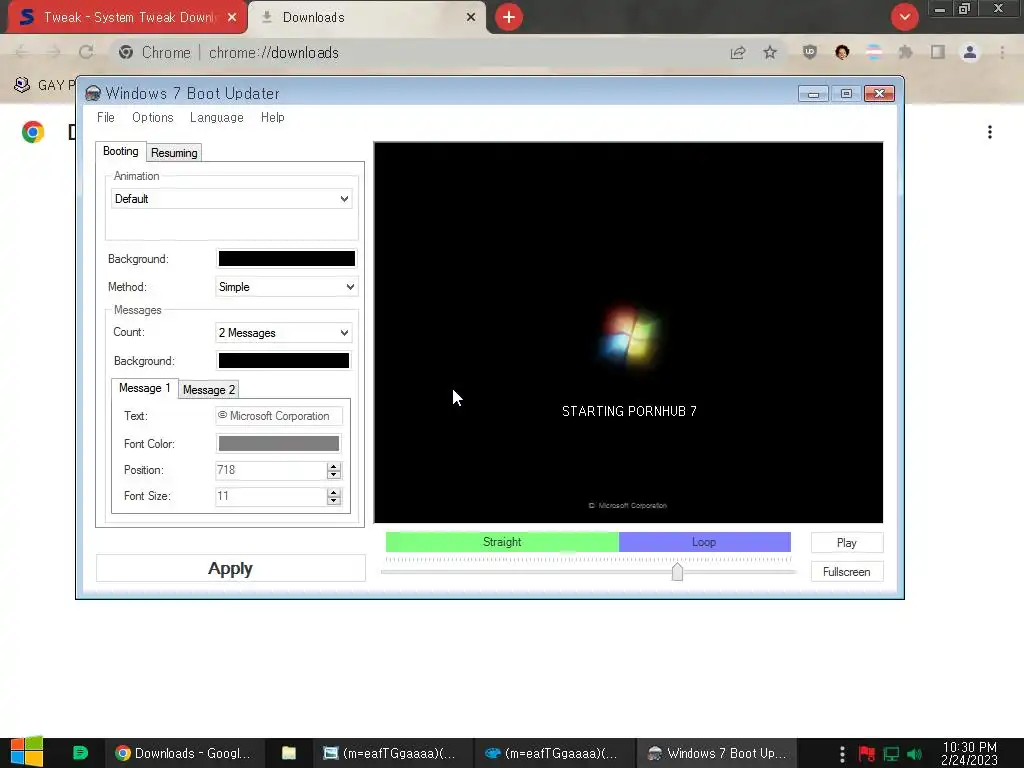Image resolution: width=1024 pixels, height=768 pixels.
Task: Click the chrome://downloads address bar
Action: [418, 52]
